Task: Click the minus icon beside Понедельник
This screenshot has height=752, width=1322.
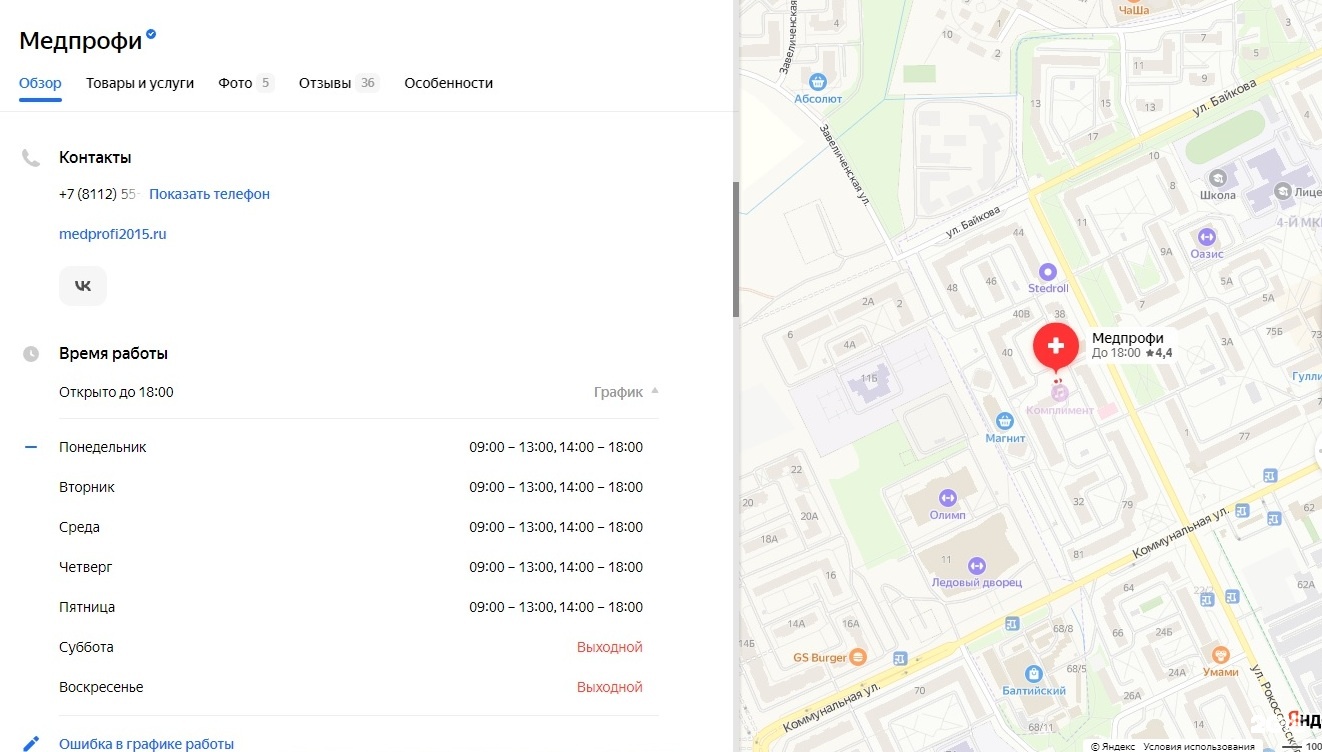Action: 31,447
